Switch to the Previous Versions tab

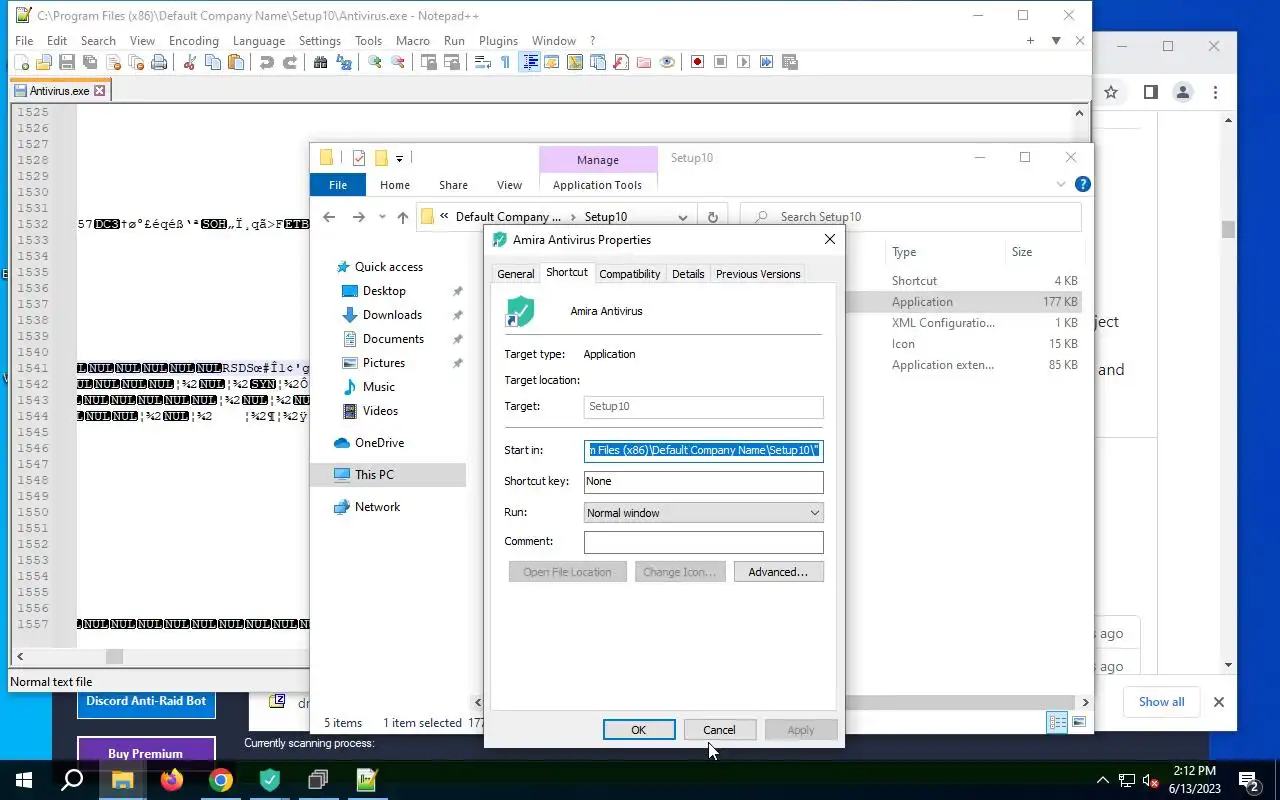(758, 274)
